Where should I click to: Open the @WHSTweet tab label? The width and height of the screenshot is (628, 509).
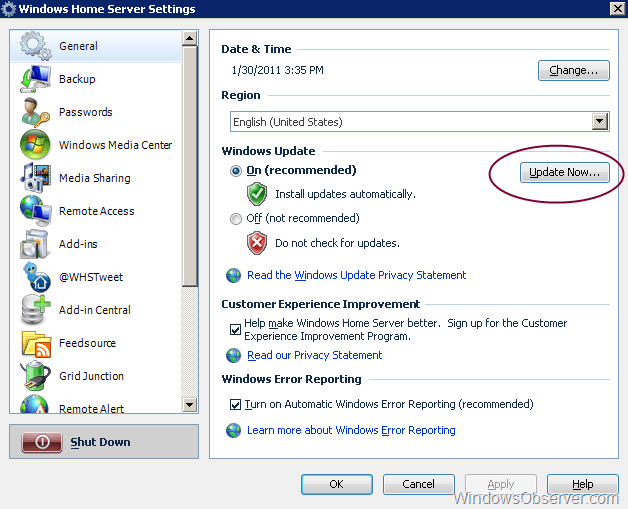[91, 277]
